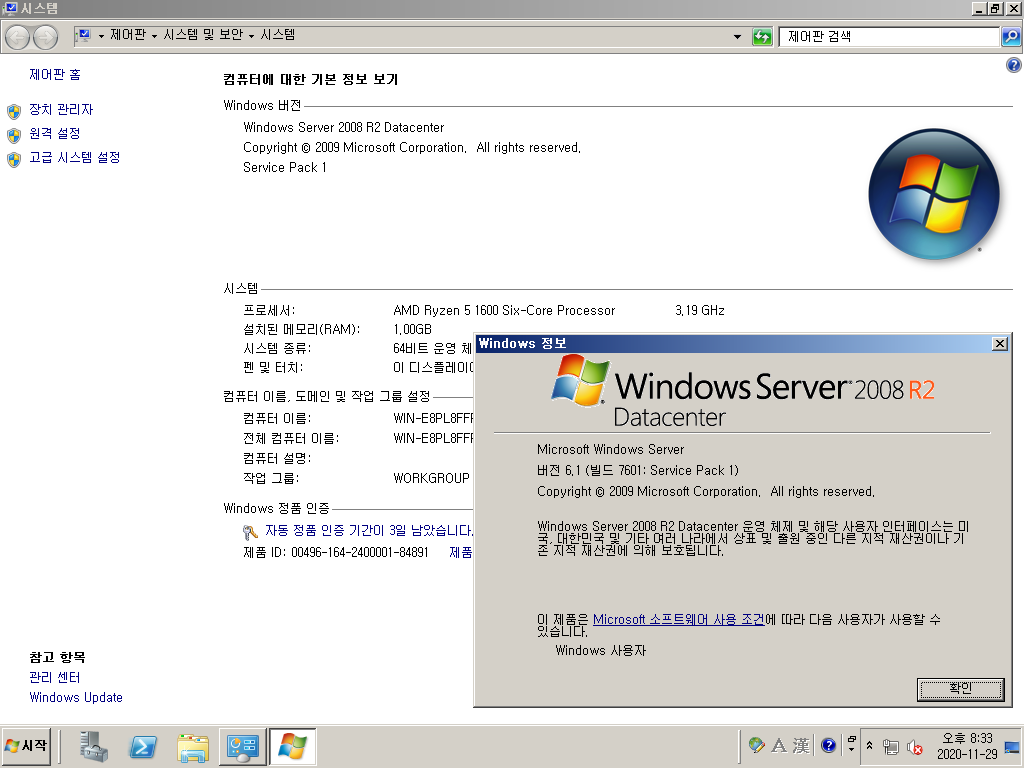
Task: Click the network status tray icon
Action: pyautogui.click(x=891, y=746)
